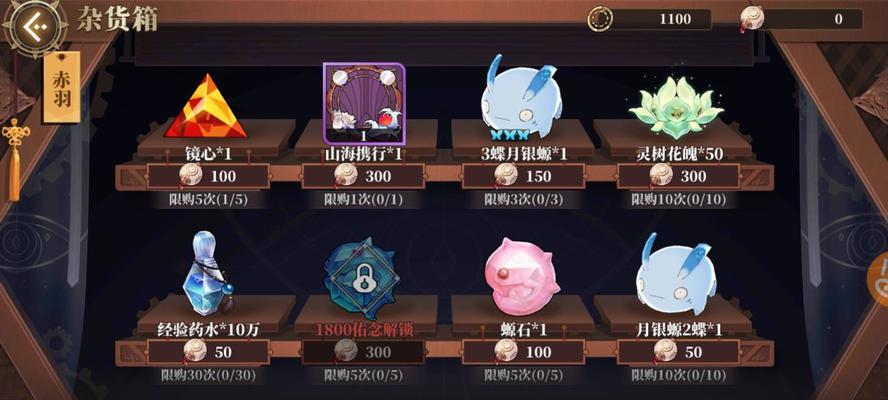The width and height of the screenshot is (888, 400).
Task: Tap the gold coin balance showing 1100
Action: 649,19
